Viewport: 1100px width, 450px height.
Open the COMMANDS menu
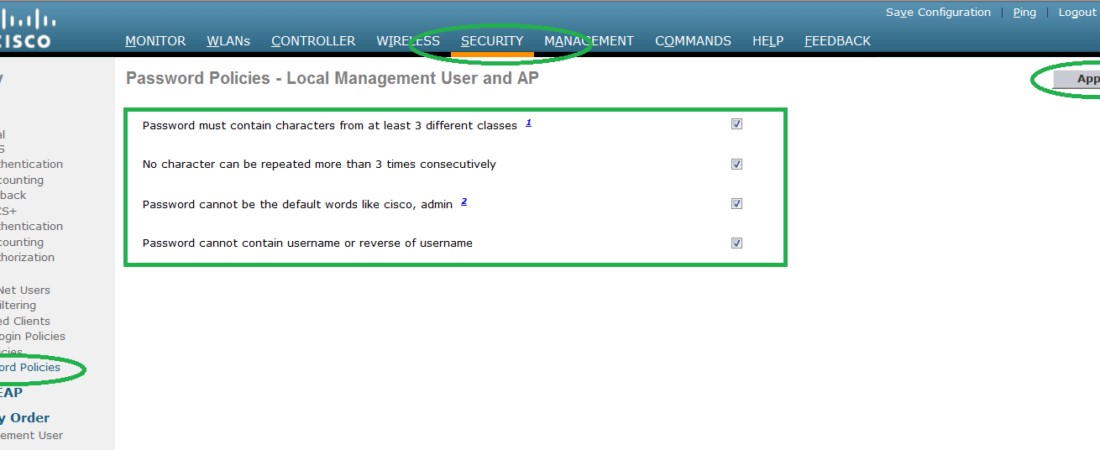click(x=693, y=41)
